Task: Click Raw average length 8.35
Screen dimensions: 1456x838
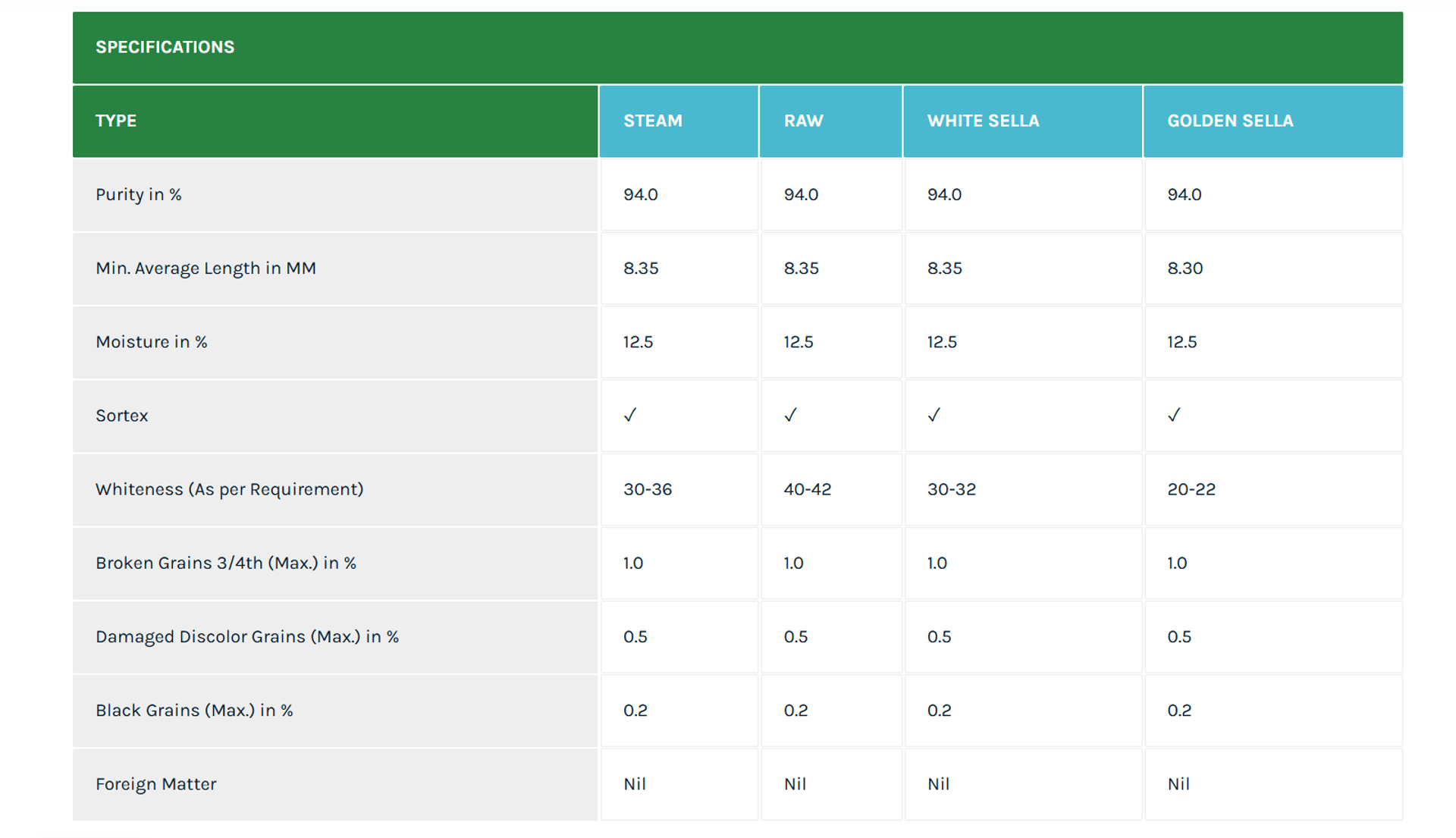Action: pyautogui.click(x=801, y=268)
